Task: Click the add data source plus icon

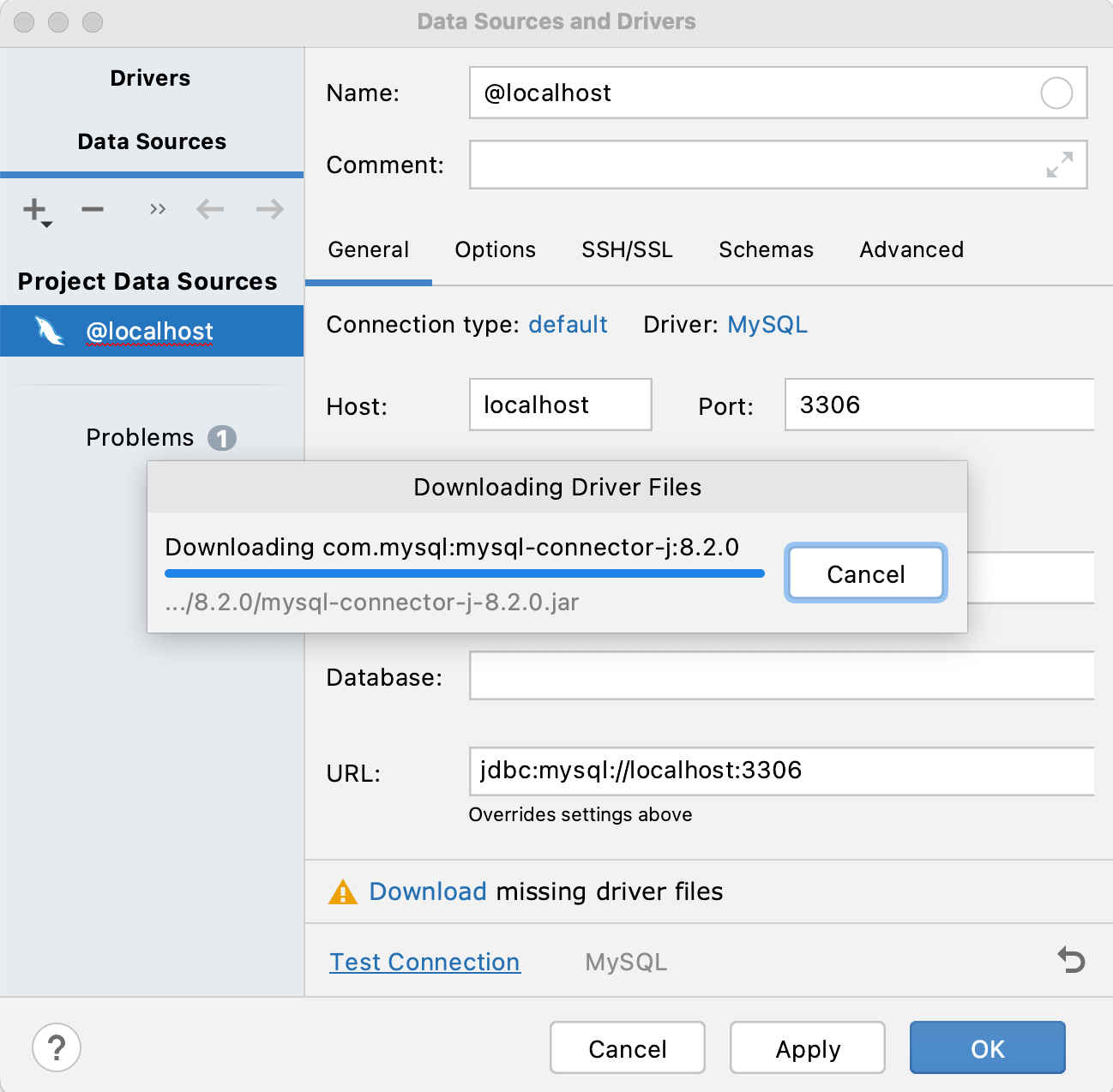Action: coord(35,210)
